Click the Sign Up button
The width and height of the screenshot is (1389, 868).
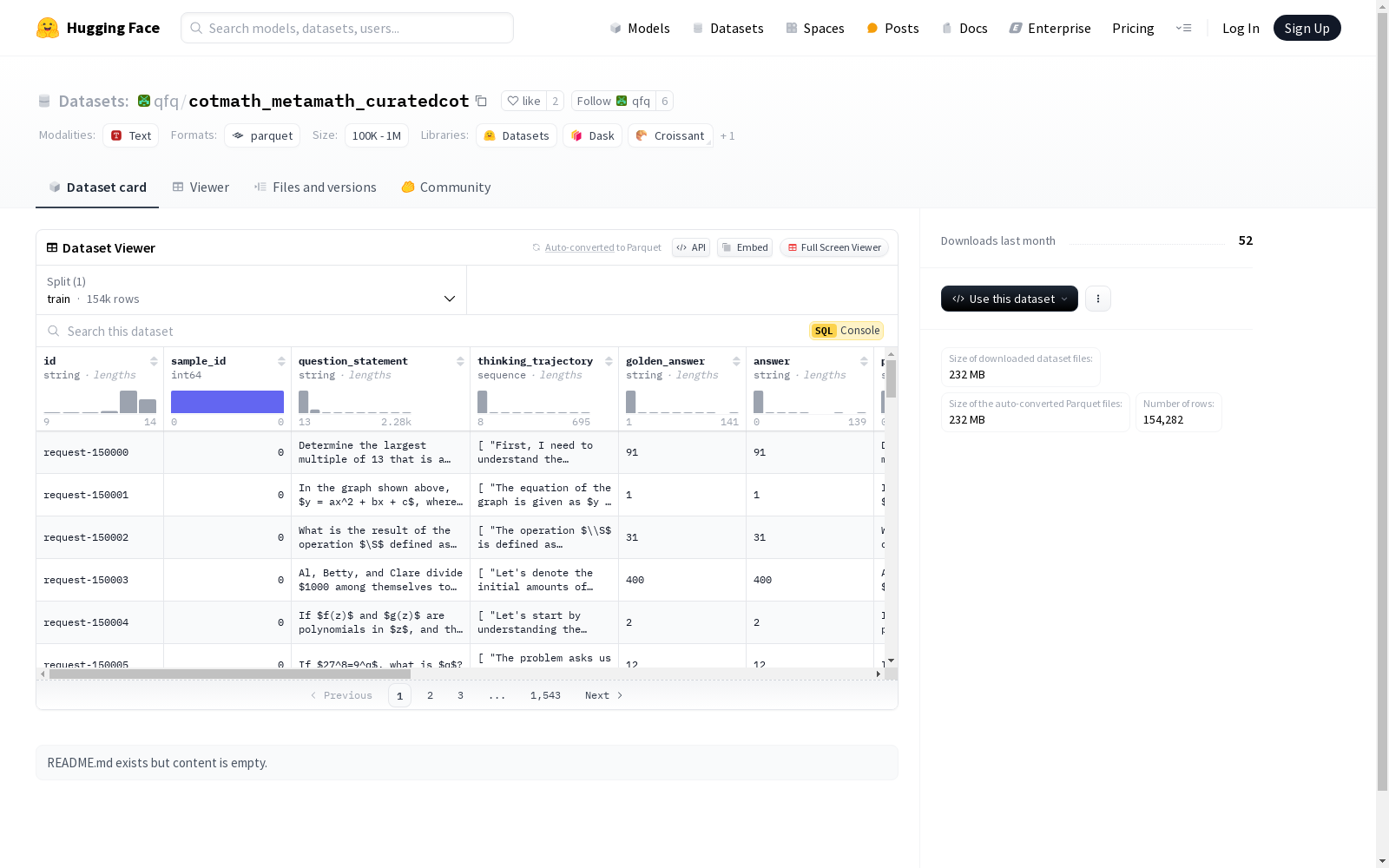tap(1307, 28)
